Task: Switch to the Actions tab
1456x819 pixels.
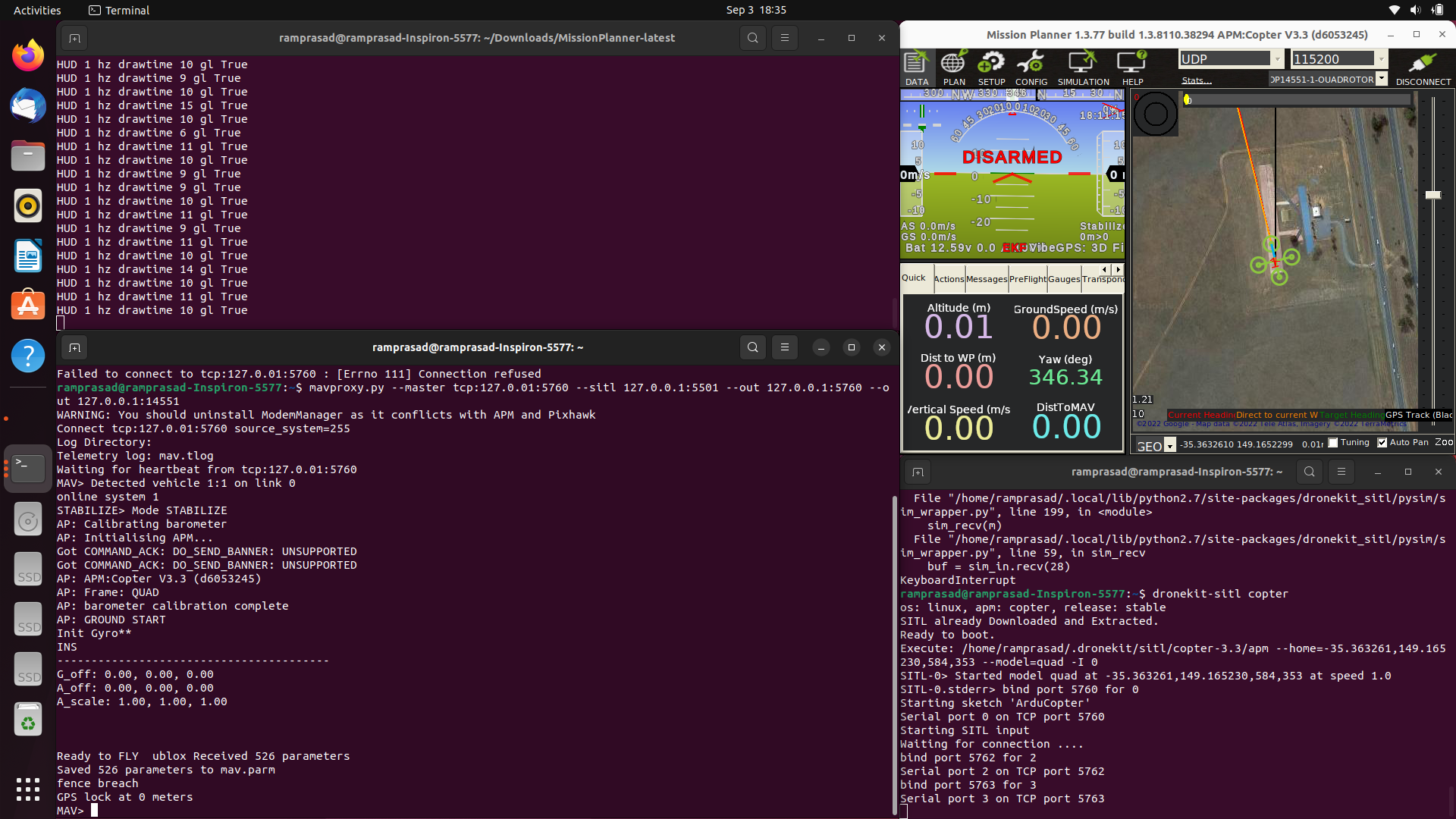Action: [x=949, y=279]
